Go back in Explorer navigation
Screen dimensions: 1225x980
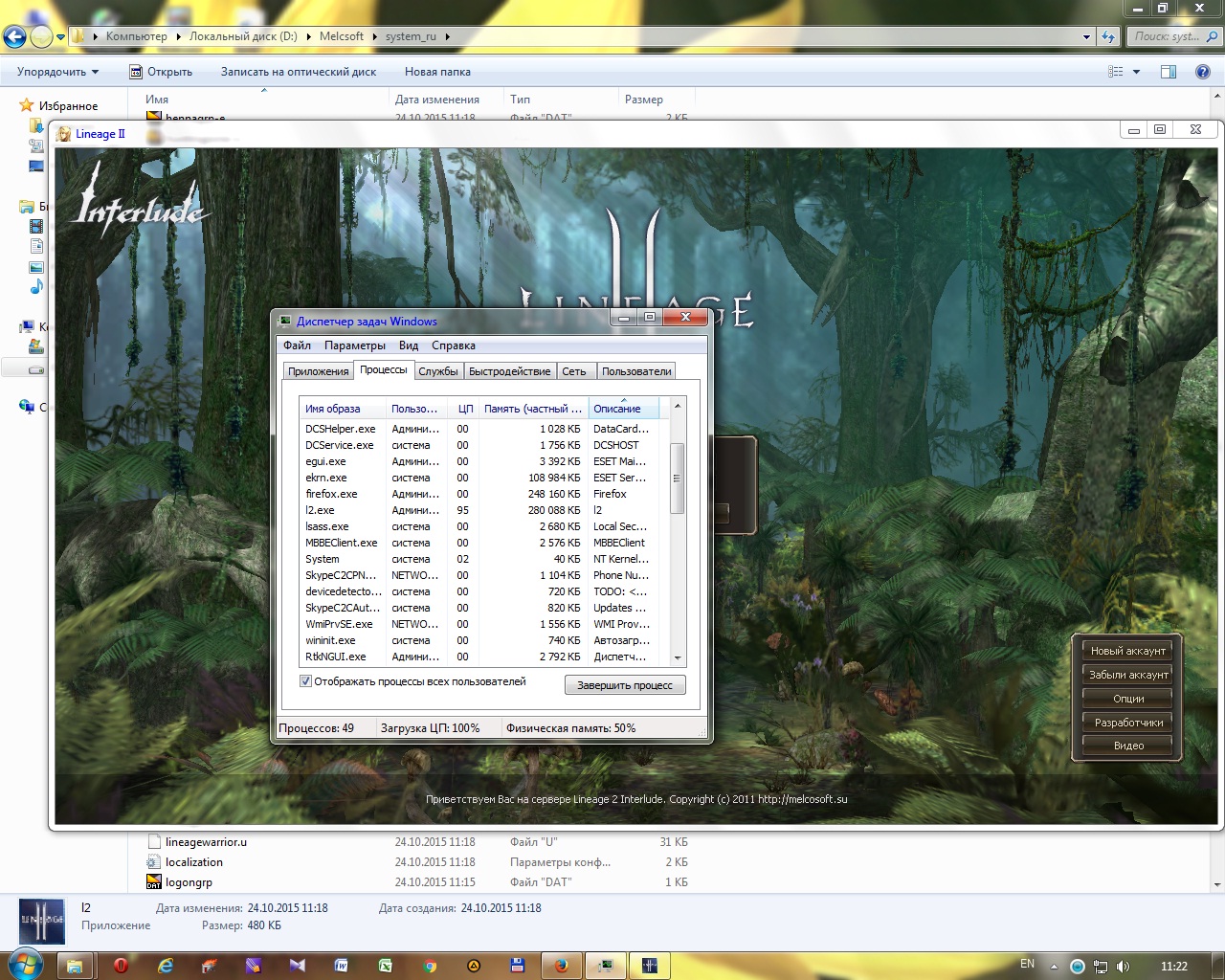[15, 37]
